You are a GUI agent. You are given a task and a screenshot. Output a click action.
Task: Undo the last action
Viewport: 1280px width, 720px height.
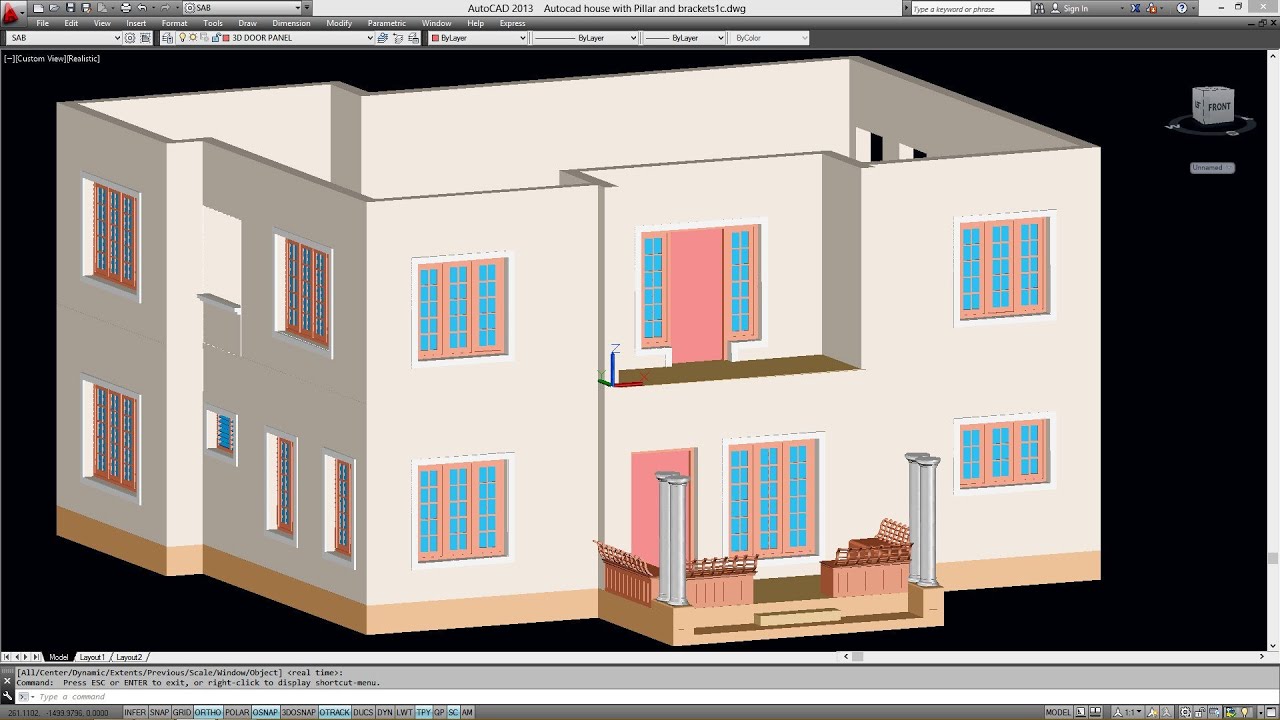(142, 8)
